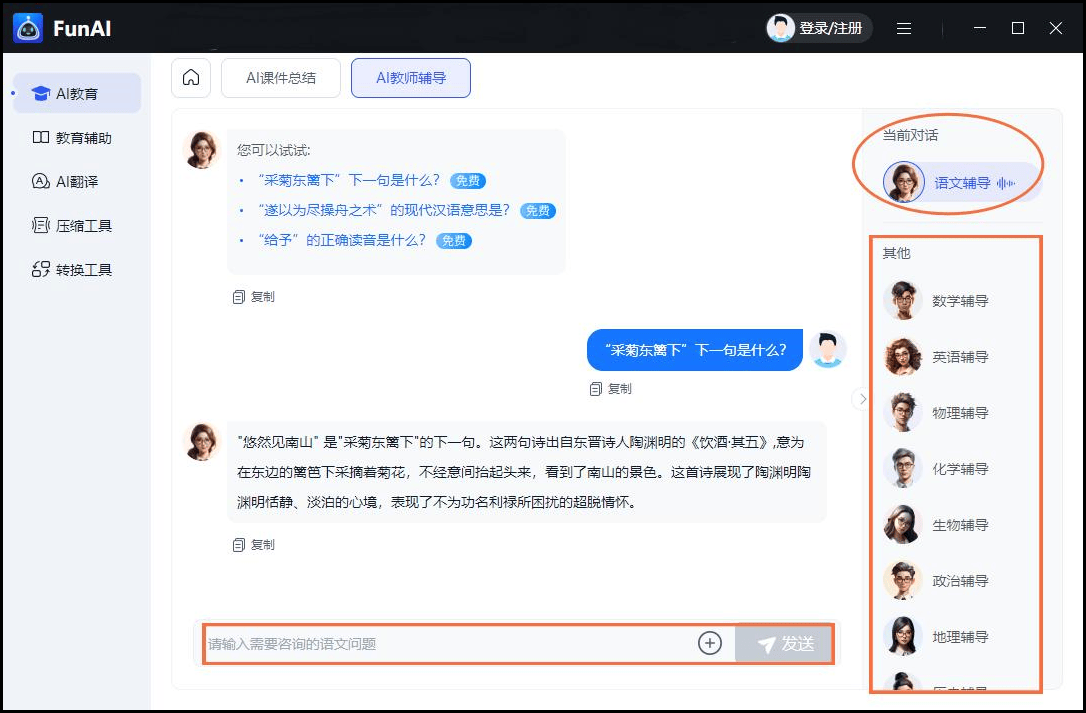Try the "采菊东篱下" sample question link
The height and width of the screenshot is (713, 1086).
pos(349,180)
